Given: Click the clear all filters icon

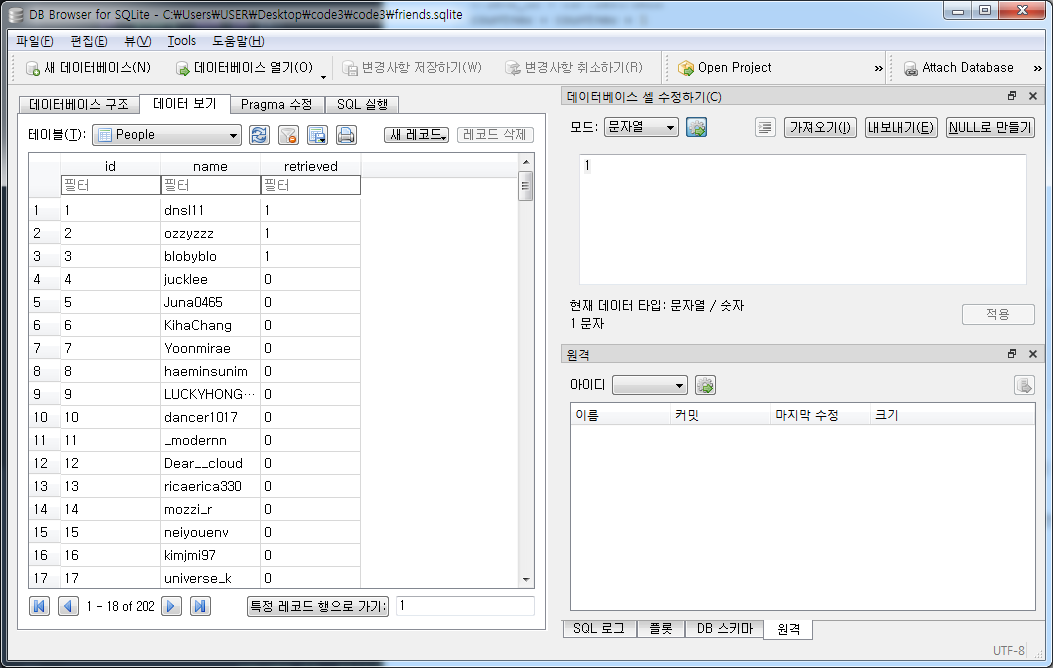Looking at the screenshot, I should pyautogui.click(x=288, y=135).
